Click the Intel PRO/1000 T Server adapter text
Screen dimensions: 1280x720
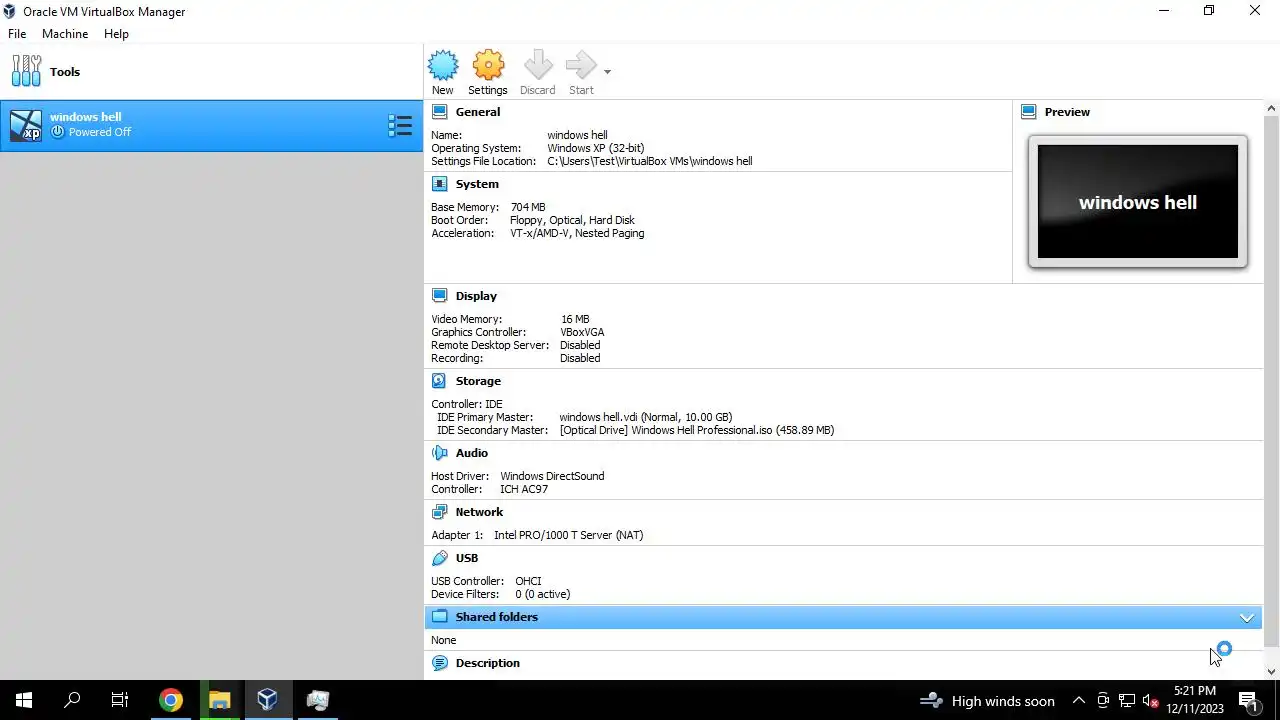pos(568,535)
